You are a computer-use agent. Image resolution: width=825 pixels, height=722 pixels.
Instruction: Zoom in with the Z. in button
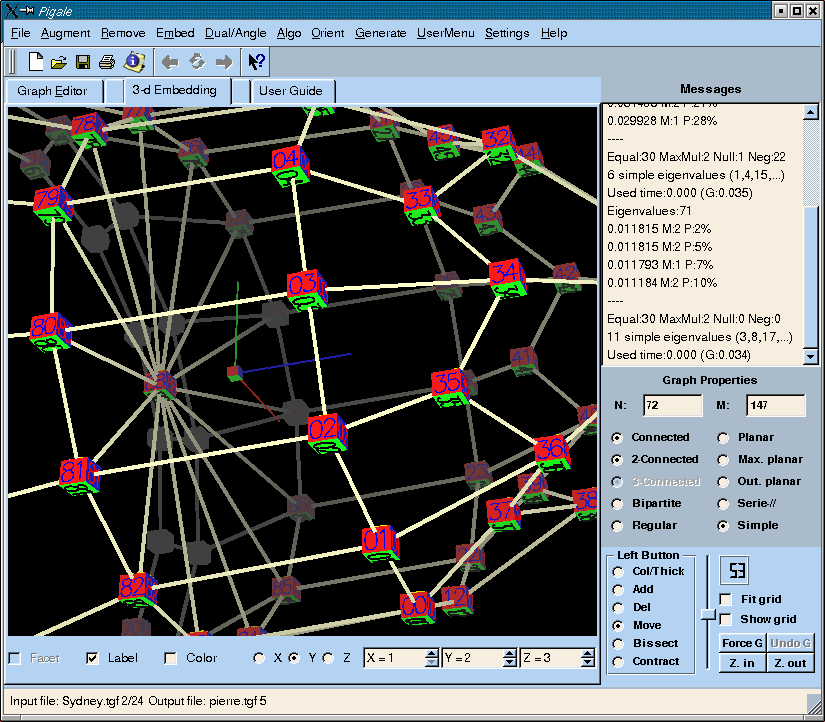pyautogui.click(x=741, y=663)
